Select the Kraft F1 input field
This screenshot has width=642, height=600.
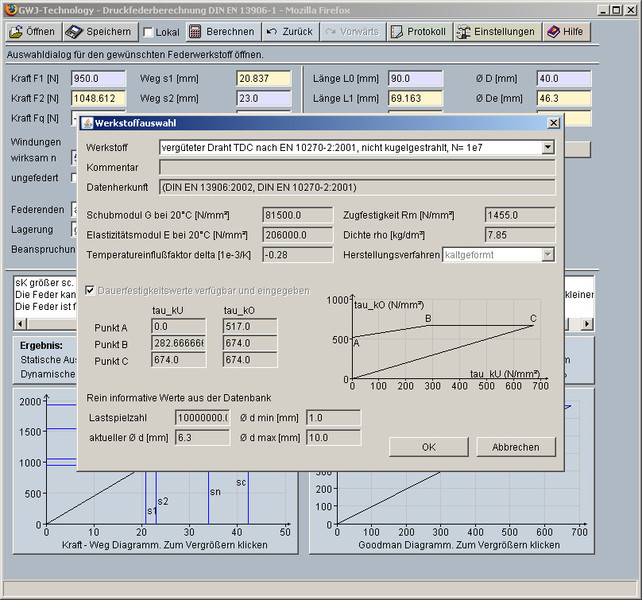point(98,78)
